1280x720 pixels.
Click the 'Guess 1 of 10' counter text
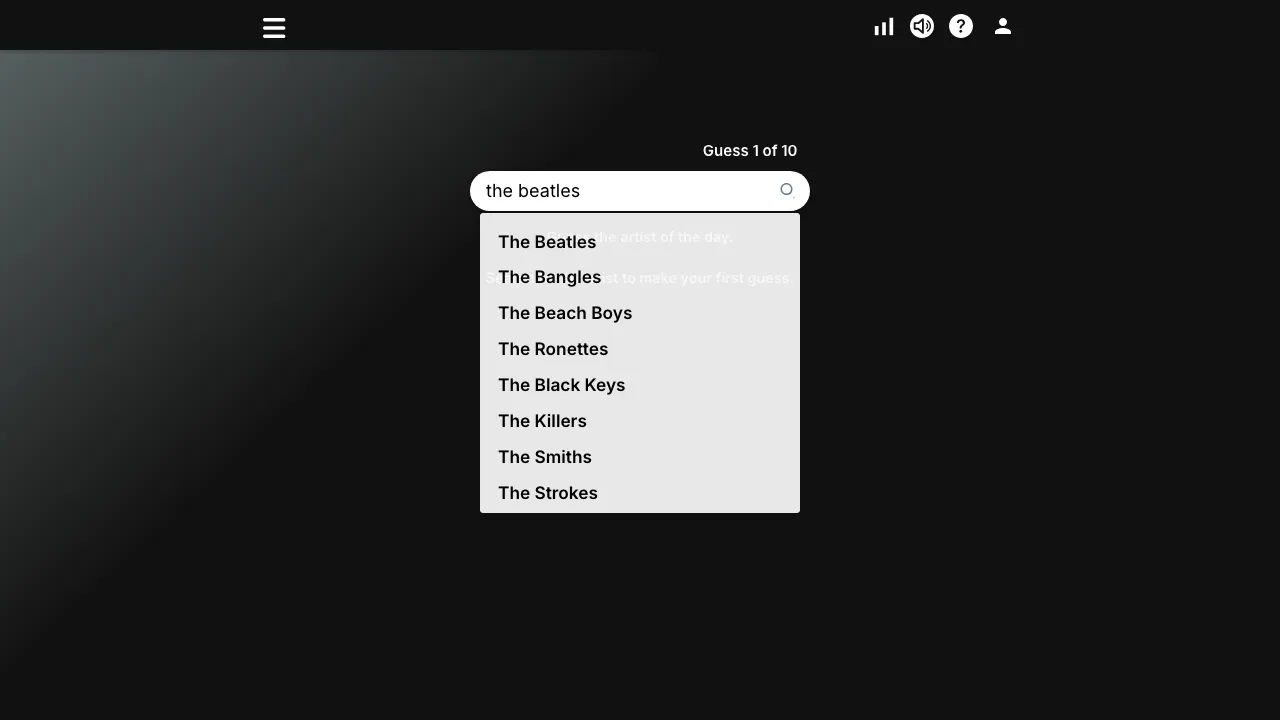tap(750, 151)
